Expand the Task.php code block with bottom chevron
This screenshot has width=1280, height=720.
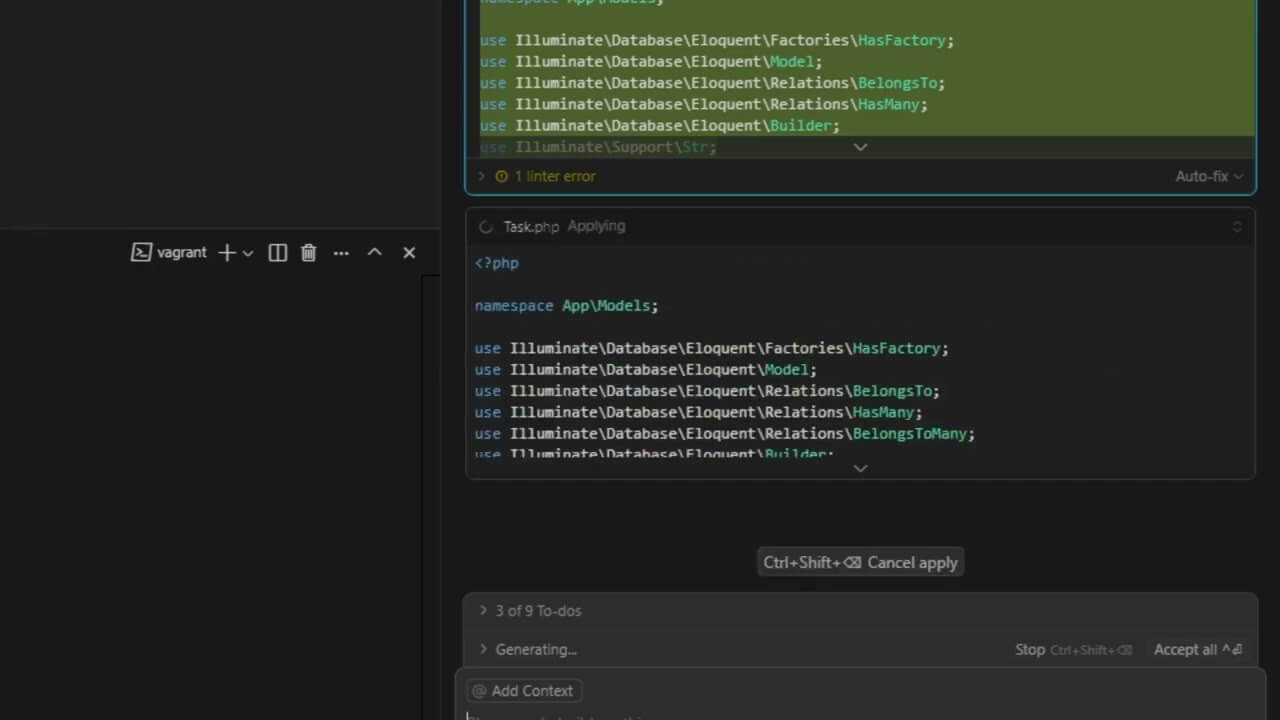[860, 468]
